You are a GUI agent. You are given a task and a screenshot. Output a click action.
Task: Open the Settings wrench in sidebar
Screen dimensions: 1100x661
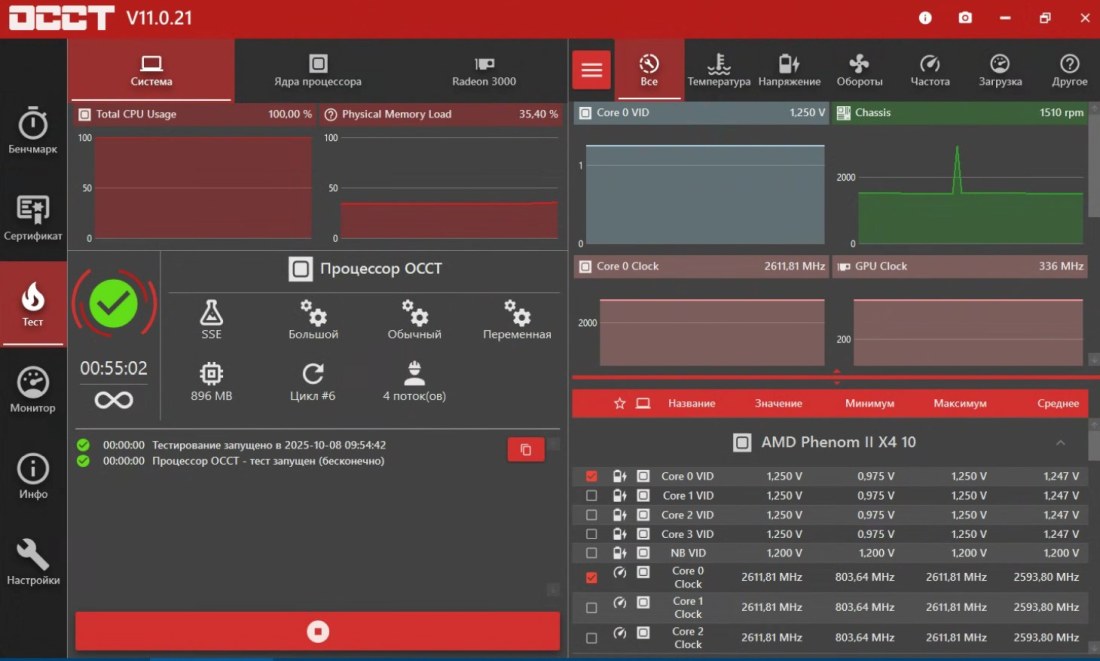[x=33, y=561]
